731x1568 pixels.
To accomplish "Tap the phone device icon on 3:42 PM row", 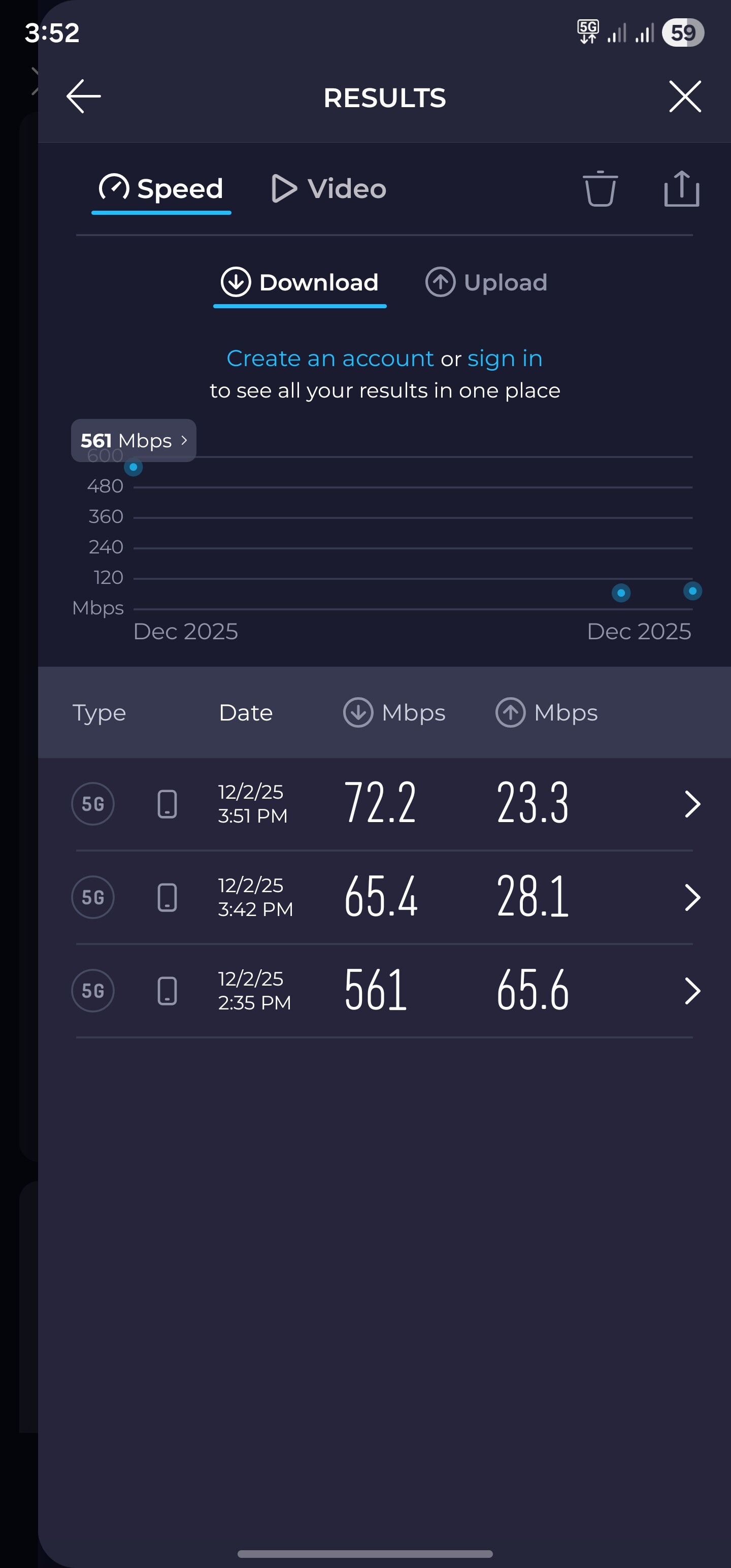I will tap(168, 898).
